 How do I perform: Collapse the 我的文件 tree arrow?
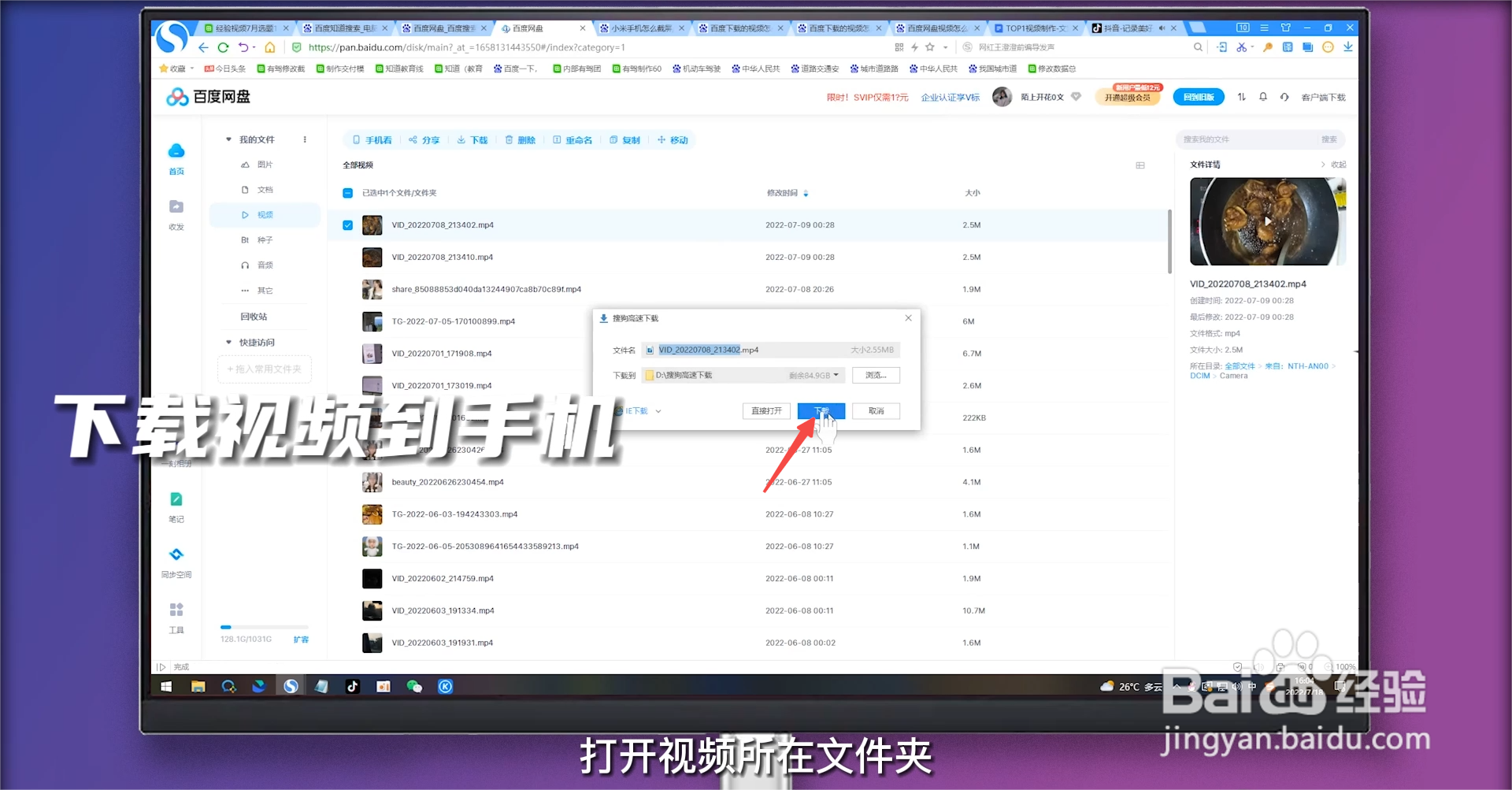(x=229, y=139)
